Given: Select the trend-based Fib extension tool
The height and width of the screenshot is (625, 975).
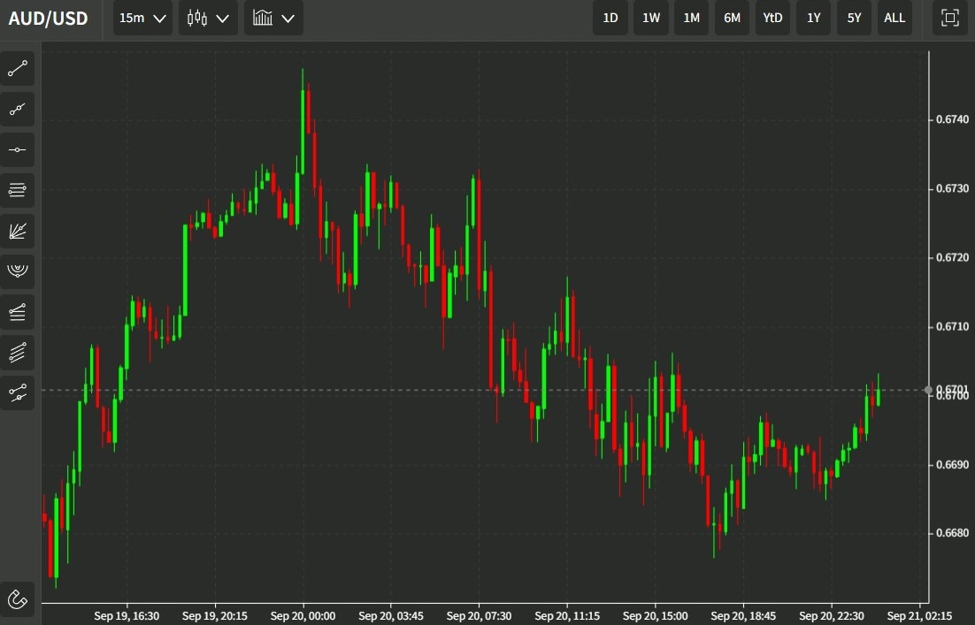Looking at the screenshot, I should click(x=17, y=311).
